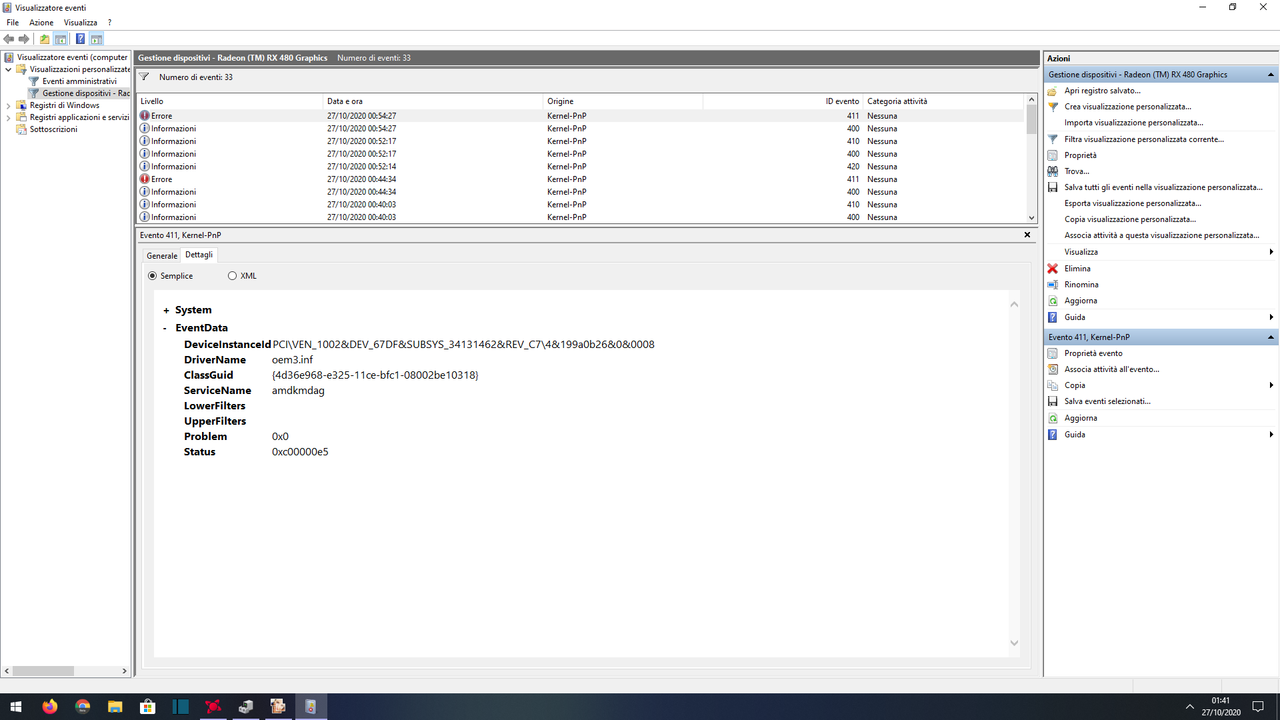Switch to the Dettagli tab

click(x=199, y=255)
